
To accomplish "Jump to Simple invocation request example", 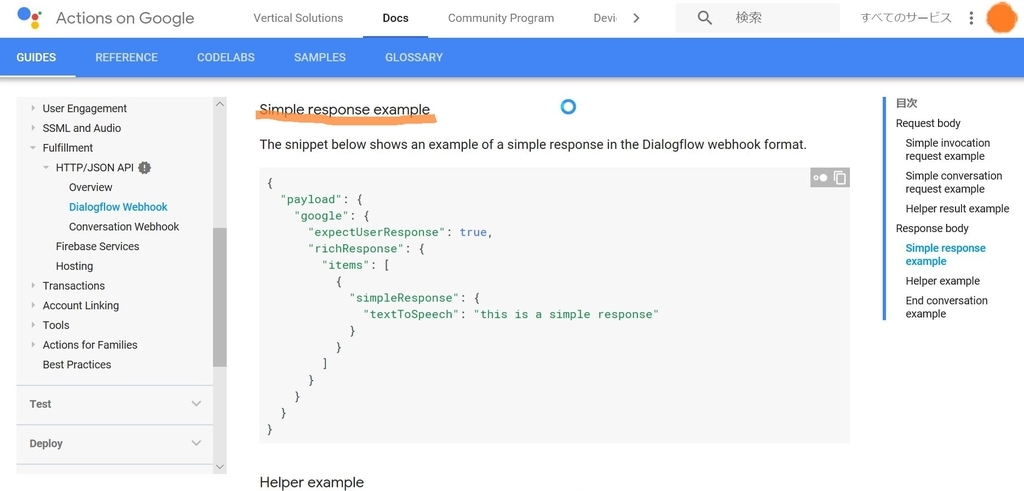I will pos(948,150).
